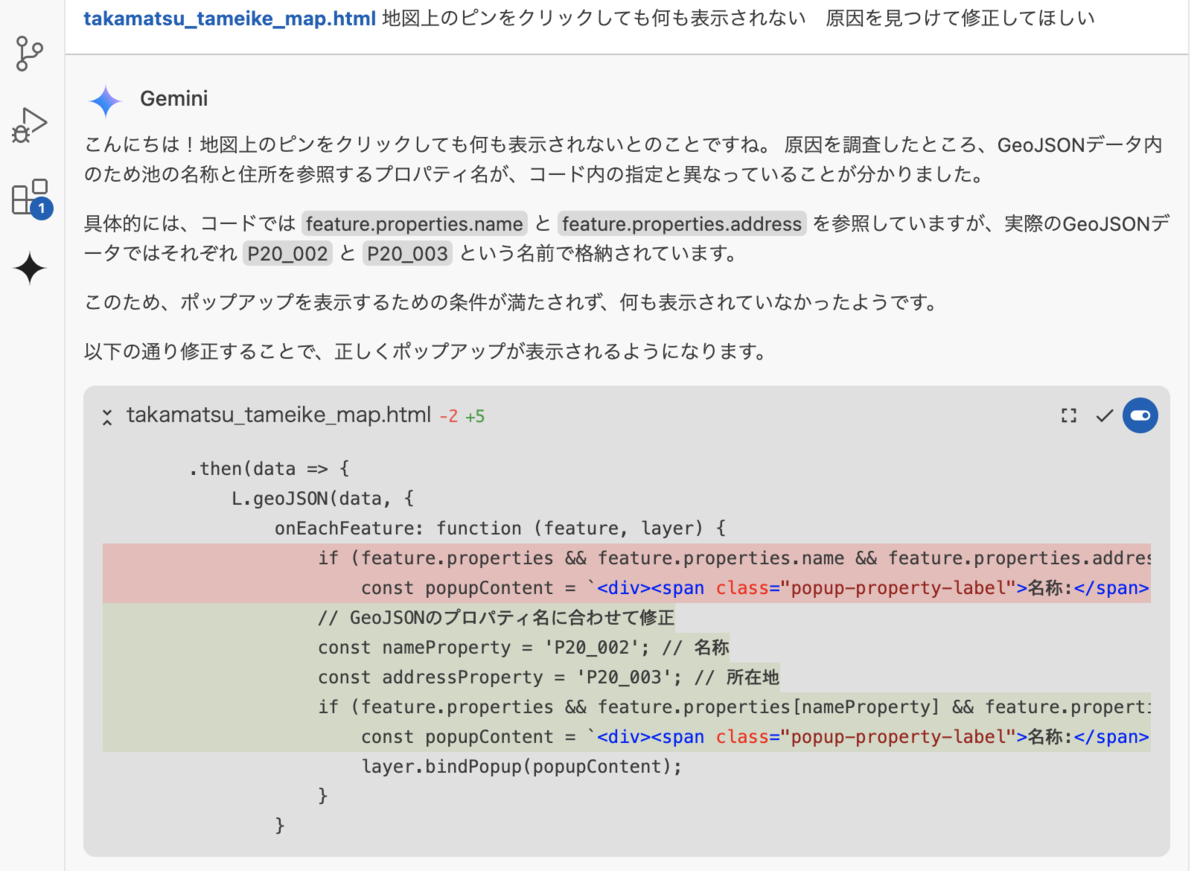Click the paragraph starting 'このため、ポップアップを表示'

point(511,302)
